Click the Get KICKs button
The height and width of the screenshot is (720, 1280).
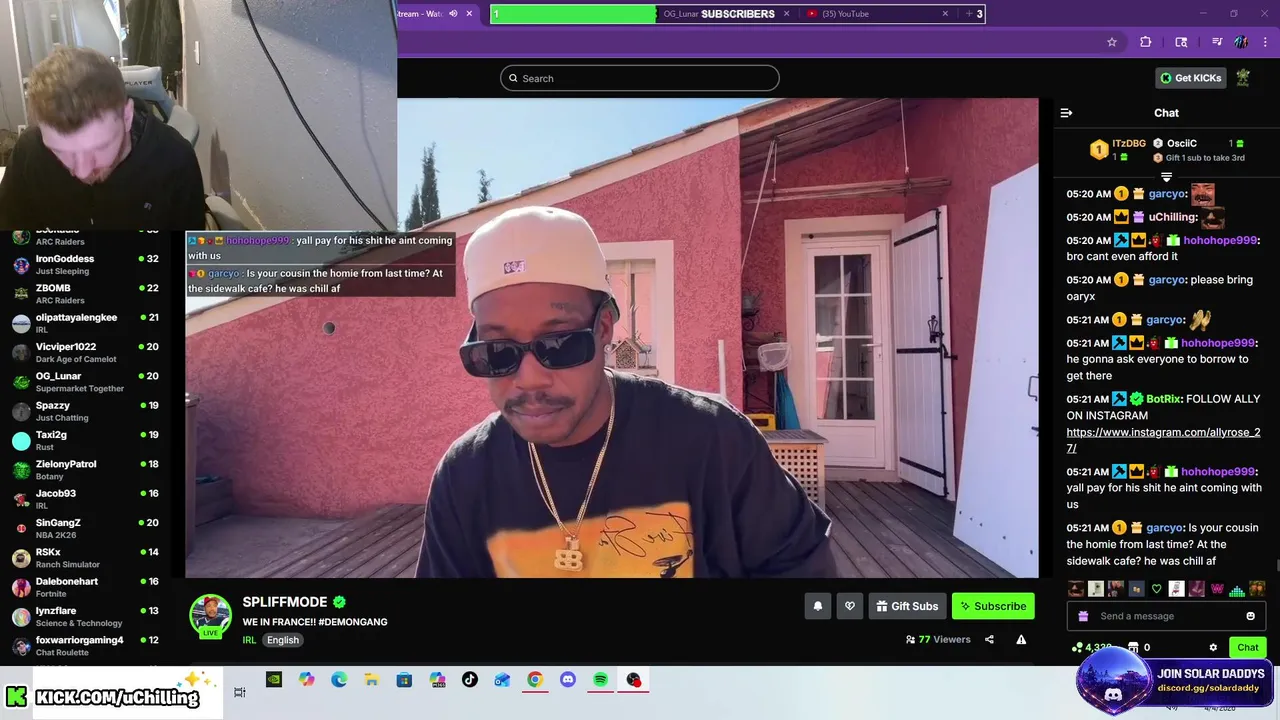(x=1190, y=78)
